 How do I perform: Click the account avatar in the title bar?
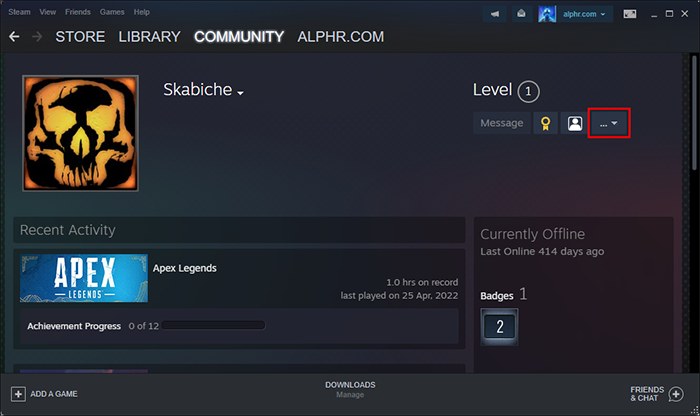click(546, 14)
